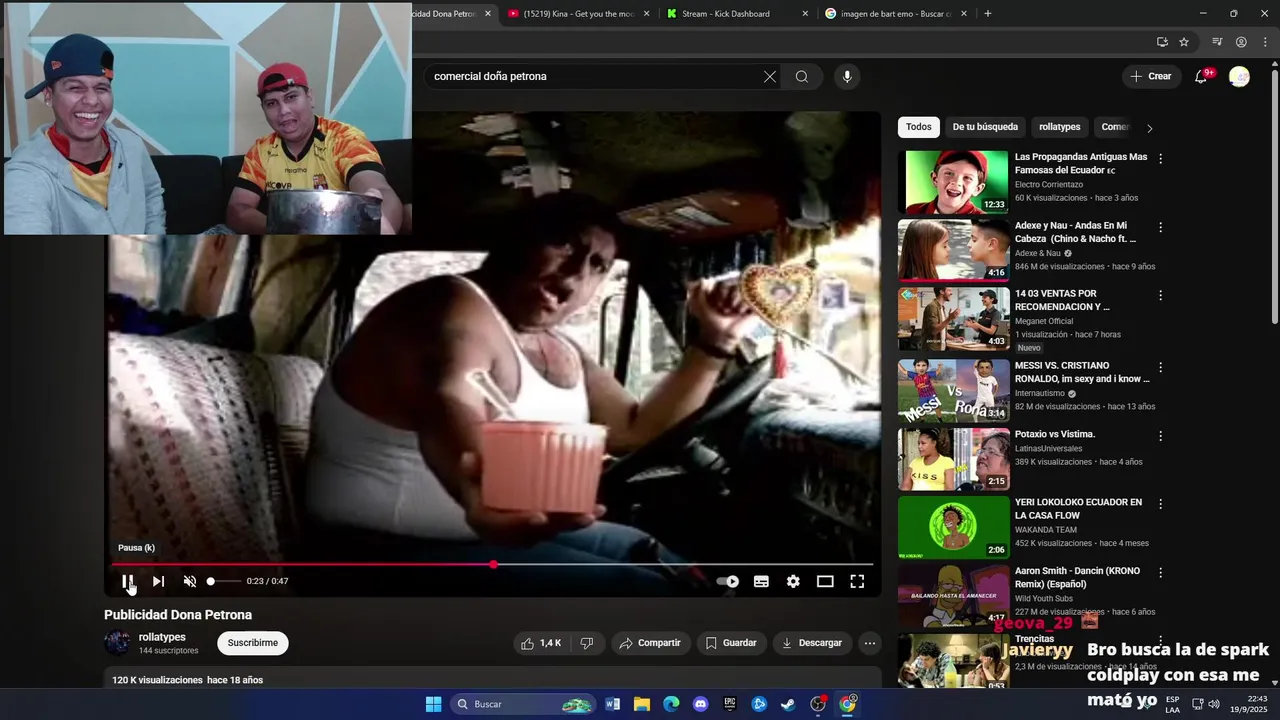Click the YouTube search magnifier button
This screenshot has width=1280, height=720.
[802, 76]
